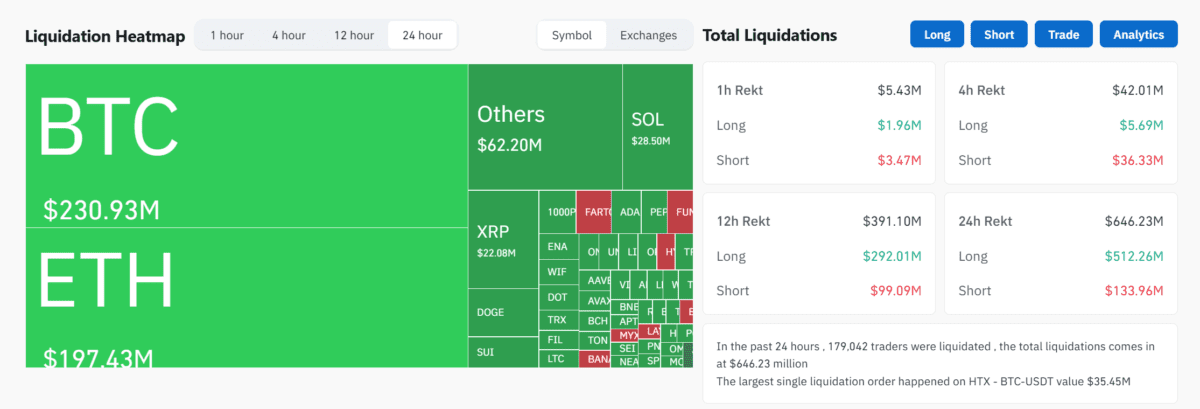The image size is (1200, 409).
Task: Open the Analytics button
Action: click(1139, 34)
